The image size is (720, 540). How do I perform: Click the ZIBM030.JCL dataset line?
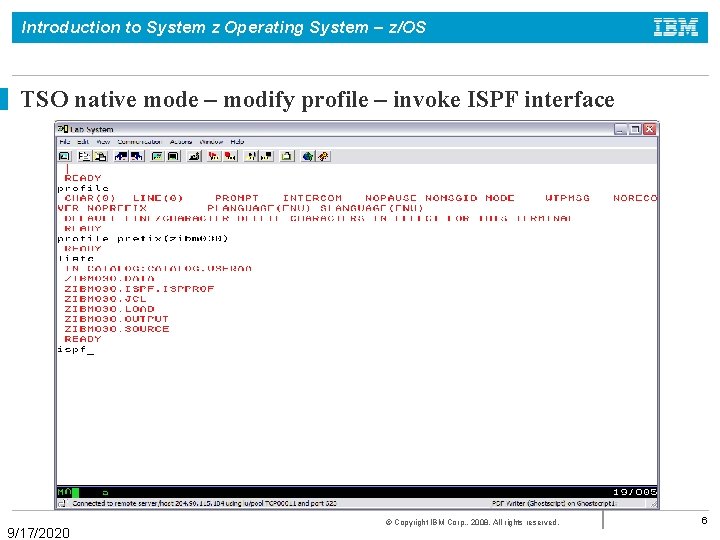[x=105, y=299]
